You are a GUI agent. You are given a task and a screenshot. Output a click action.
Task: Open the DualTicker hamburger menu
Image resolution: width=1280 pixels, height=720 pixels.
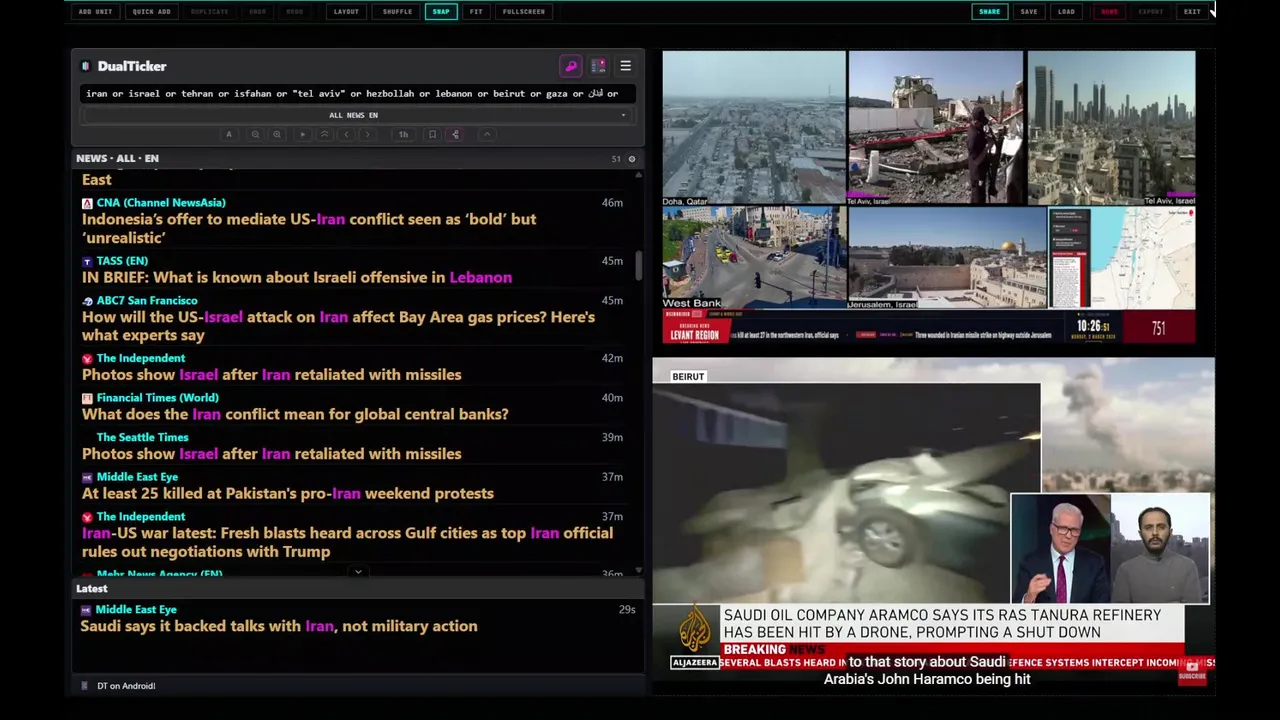coord(625,66)
